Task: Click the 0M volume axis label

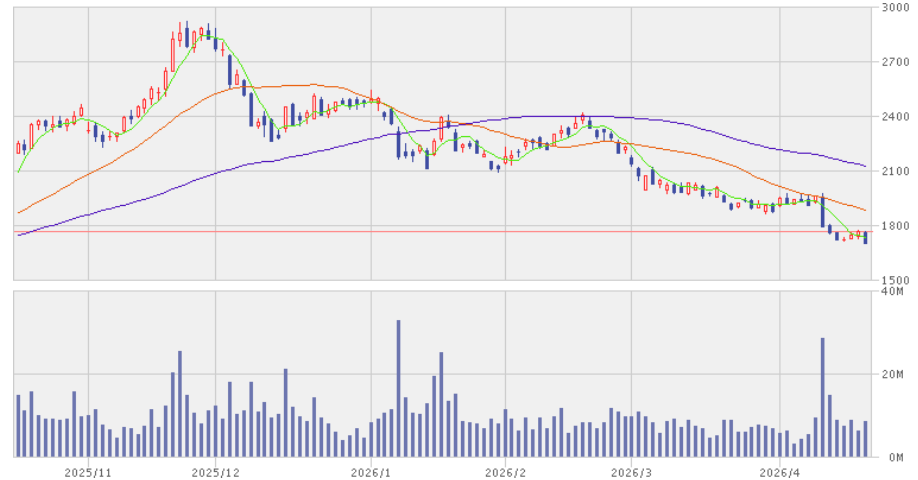Action: click(896, 457)
